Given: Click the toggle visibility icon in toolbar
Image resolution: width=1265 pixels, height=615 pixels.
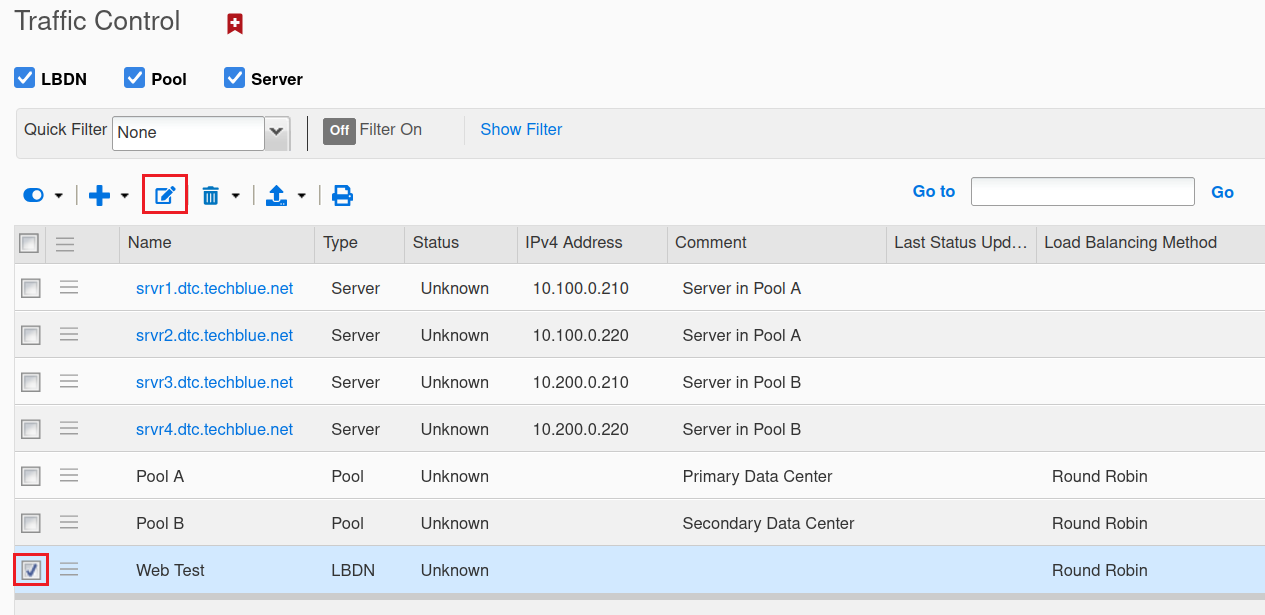Looking at the screenshot, I should tap(31, 195).
